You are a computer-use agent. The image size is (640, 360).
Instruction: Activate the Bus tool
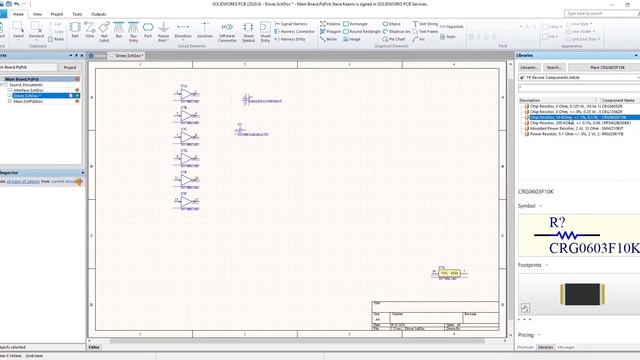119,31
